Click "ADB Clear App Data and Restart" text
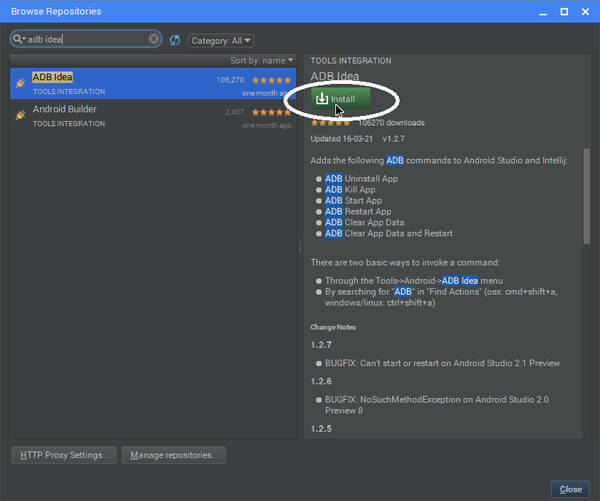This screenshot has width=600, height=501. 388,233
